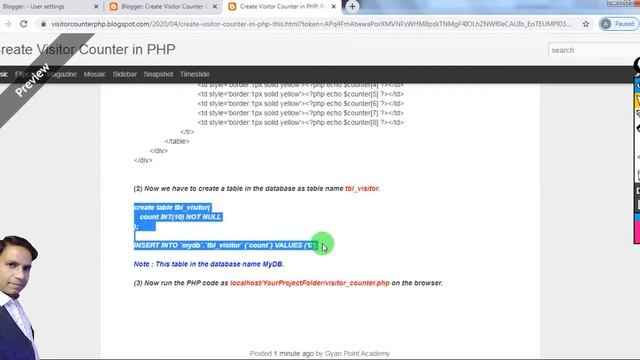Click the blogspot favicon on active tab
This screenshot has height=360, width=640.
(232, 7)
